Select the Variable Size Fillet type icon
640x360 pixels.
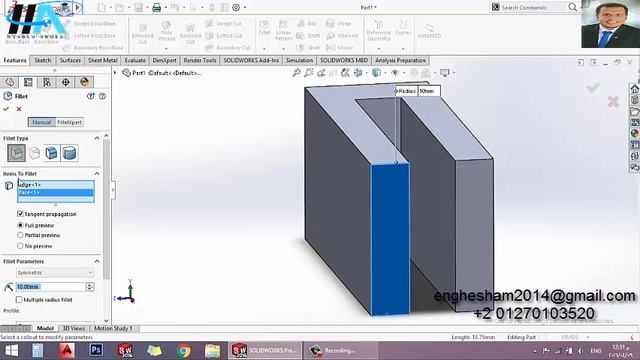click(x=35, y=153)
